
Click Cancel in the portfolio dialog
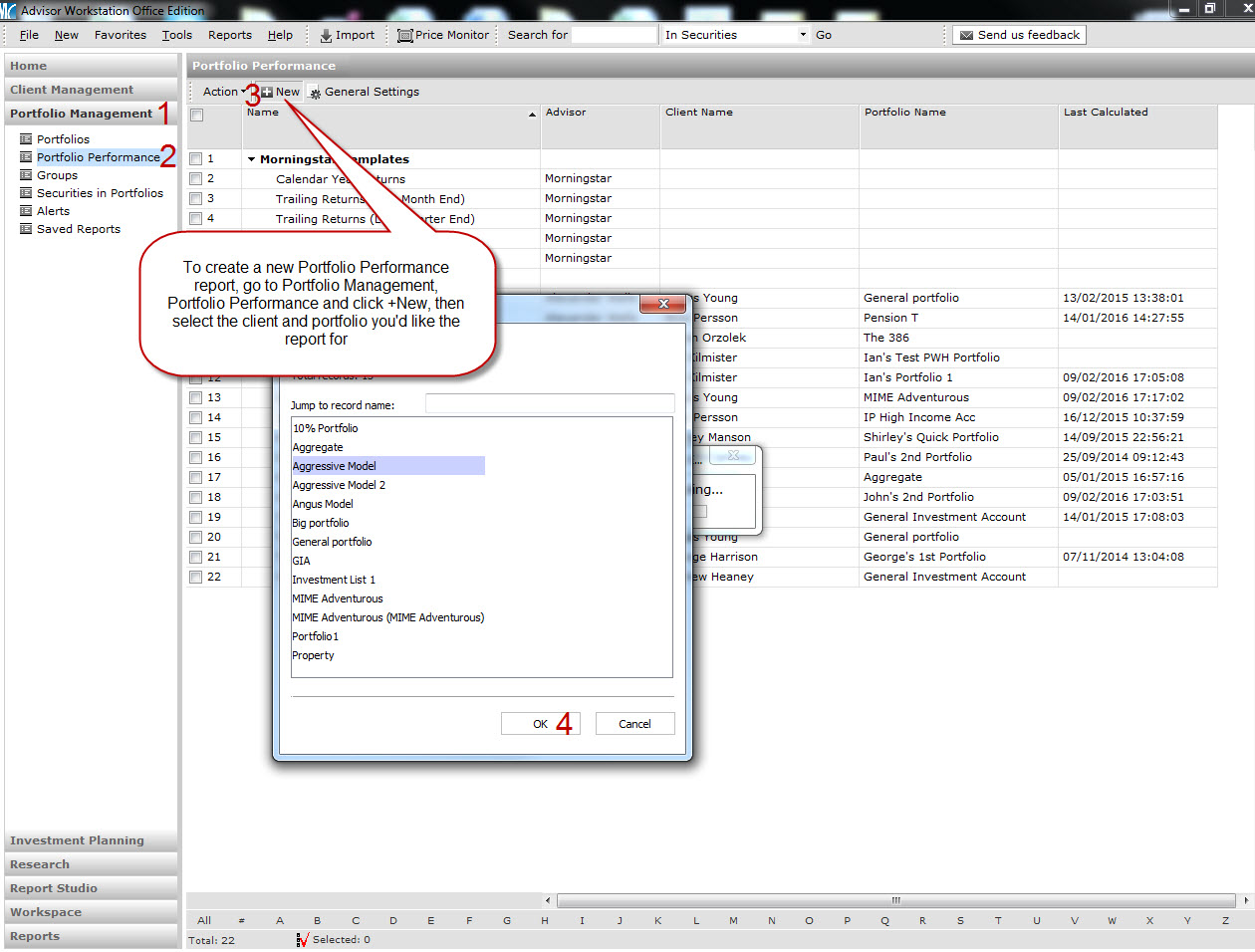pos(634,724)
